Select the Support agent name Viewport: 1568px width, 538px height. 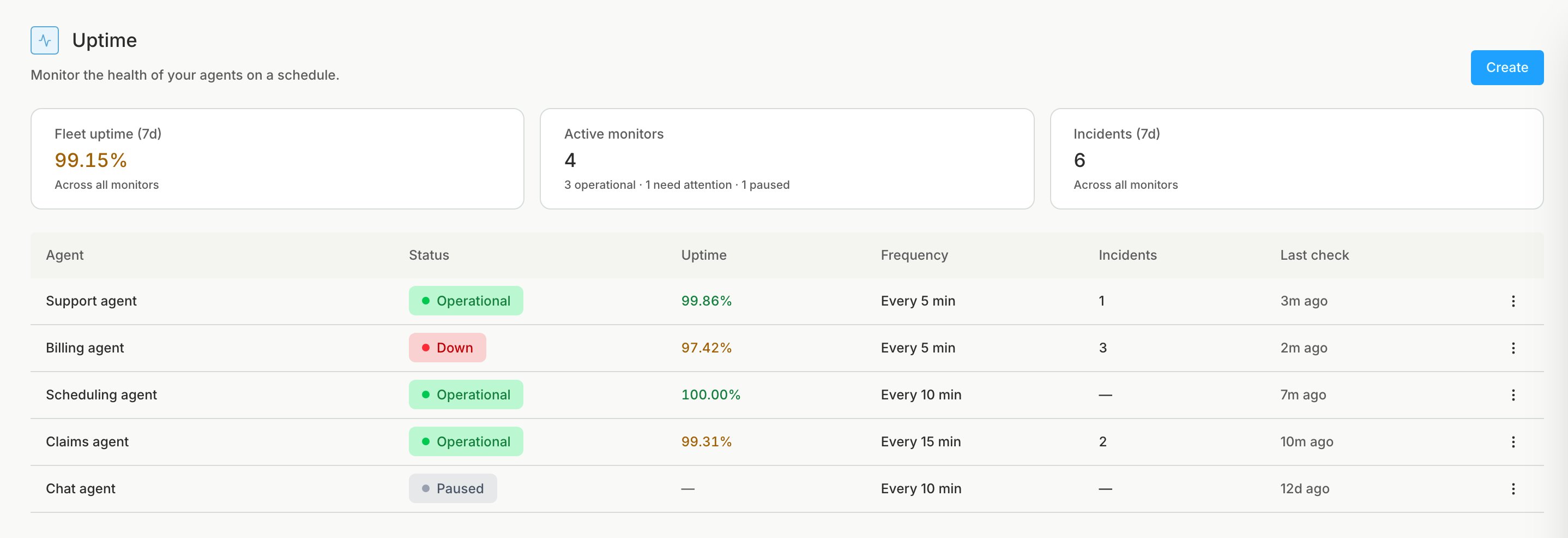91,301
